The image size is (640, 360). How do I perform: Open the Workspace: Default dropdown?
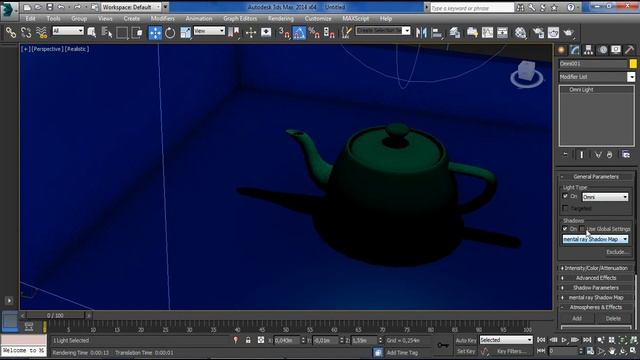[x=131, y=7]
